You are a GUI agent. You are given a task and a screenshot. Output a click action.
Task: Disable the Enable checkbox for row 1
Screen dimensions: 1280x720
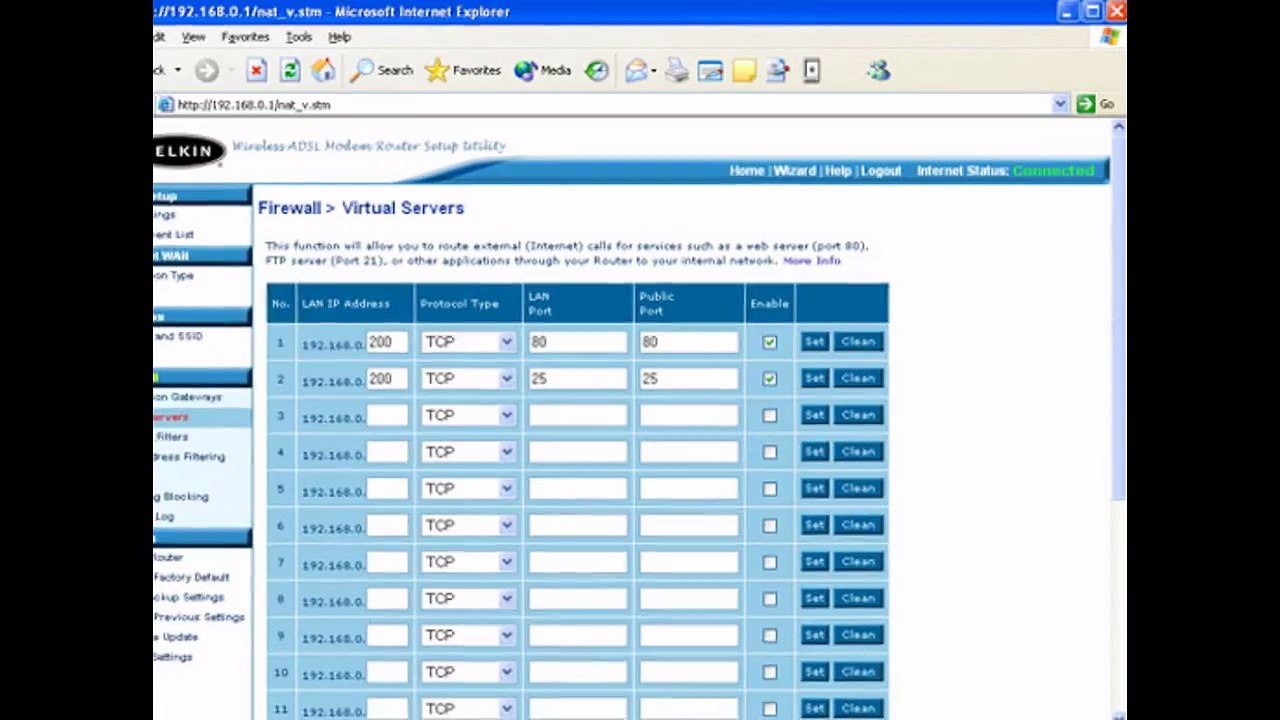pos(769,342)
